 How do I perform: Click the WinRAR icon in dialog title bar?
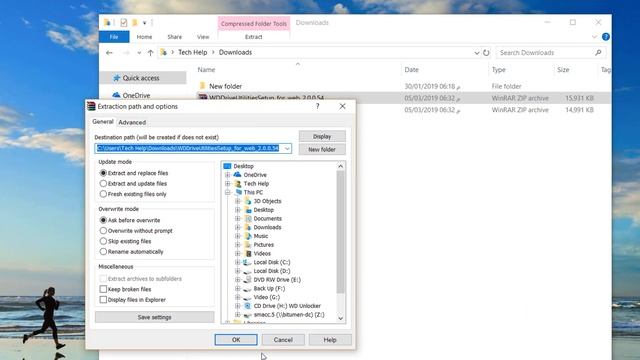[91, 106]
